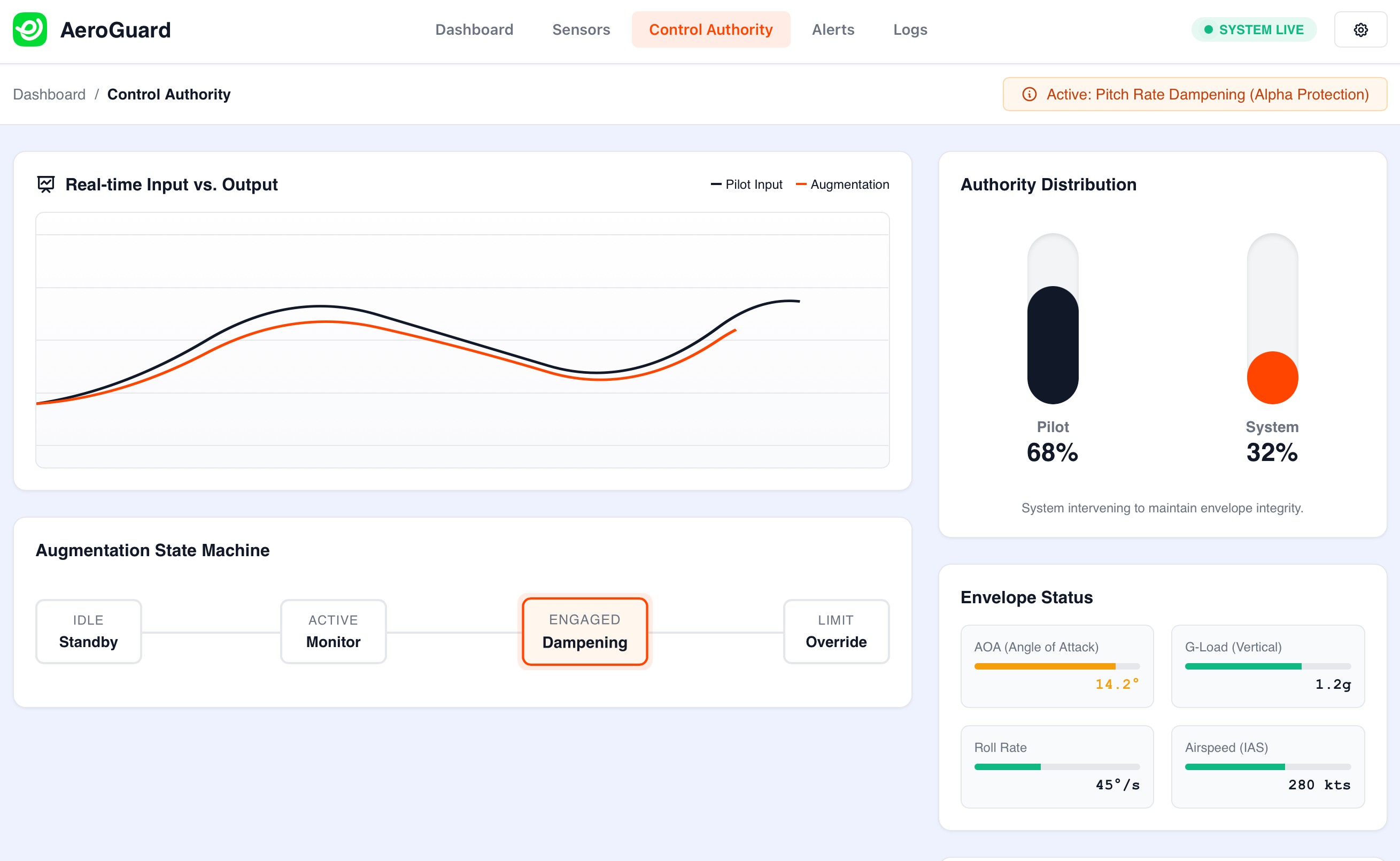Click the green System Live status dot
Viewport: 1400px width, 861px height.
point(1208,29)
